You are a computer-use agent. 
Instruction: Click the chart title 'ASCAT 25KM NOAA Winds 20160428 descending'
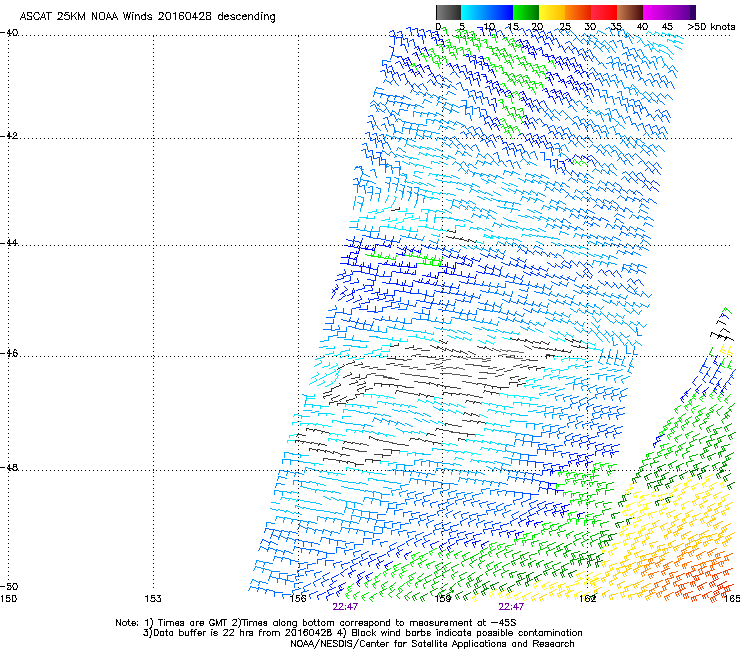pos(147,16)
